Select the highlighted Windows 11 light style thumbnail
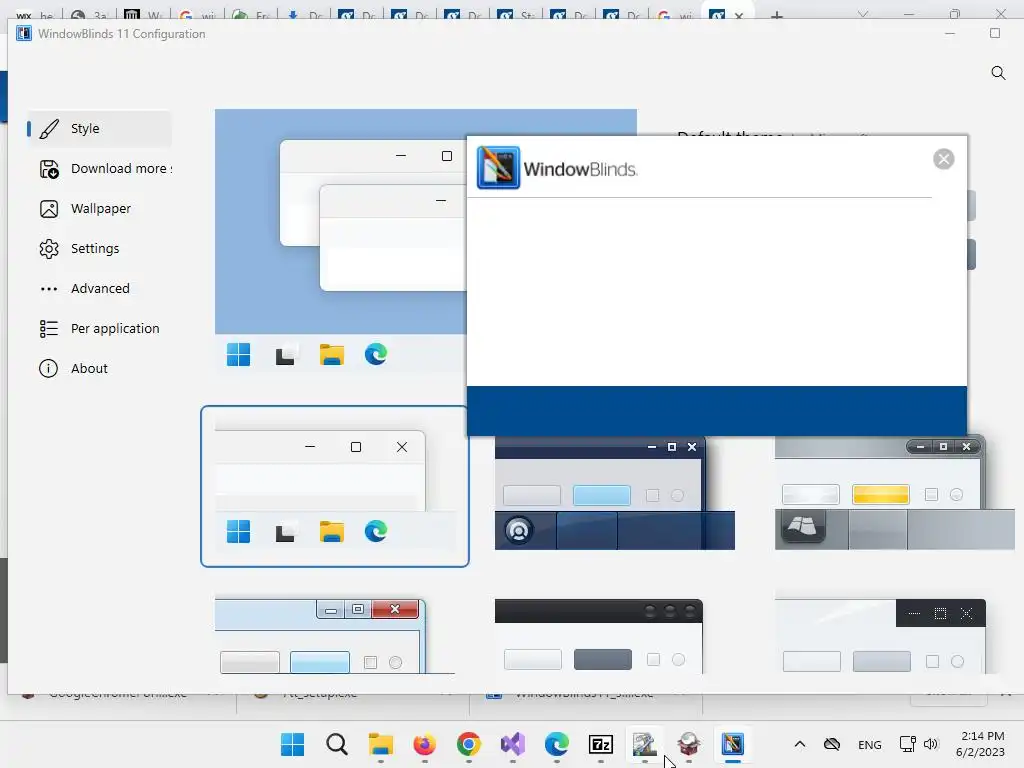Image resolution: width=1024 pixels, height=768 pixels. (x=335, y=487)
